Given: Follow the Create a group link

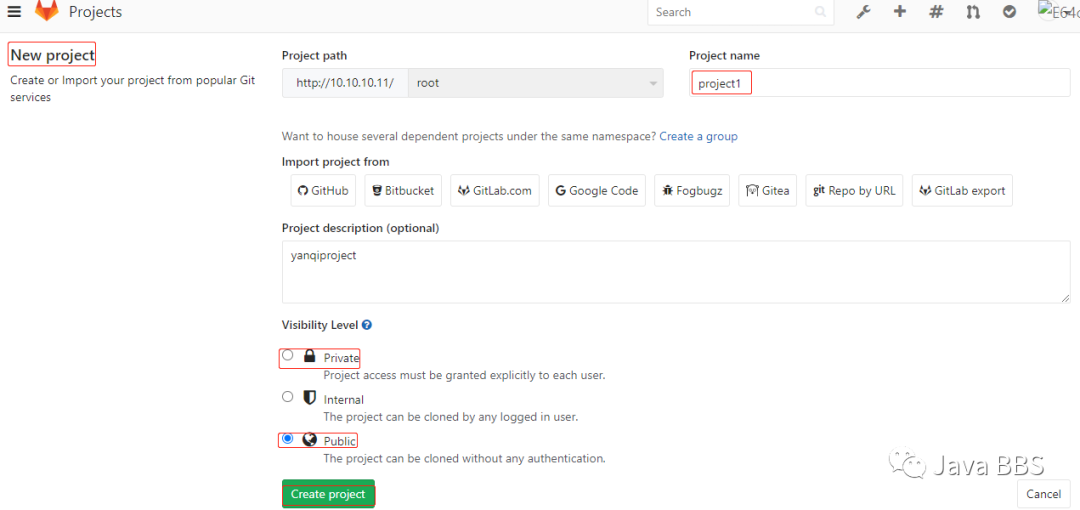Looking at the screenshot, I should (698, 136).
